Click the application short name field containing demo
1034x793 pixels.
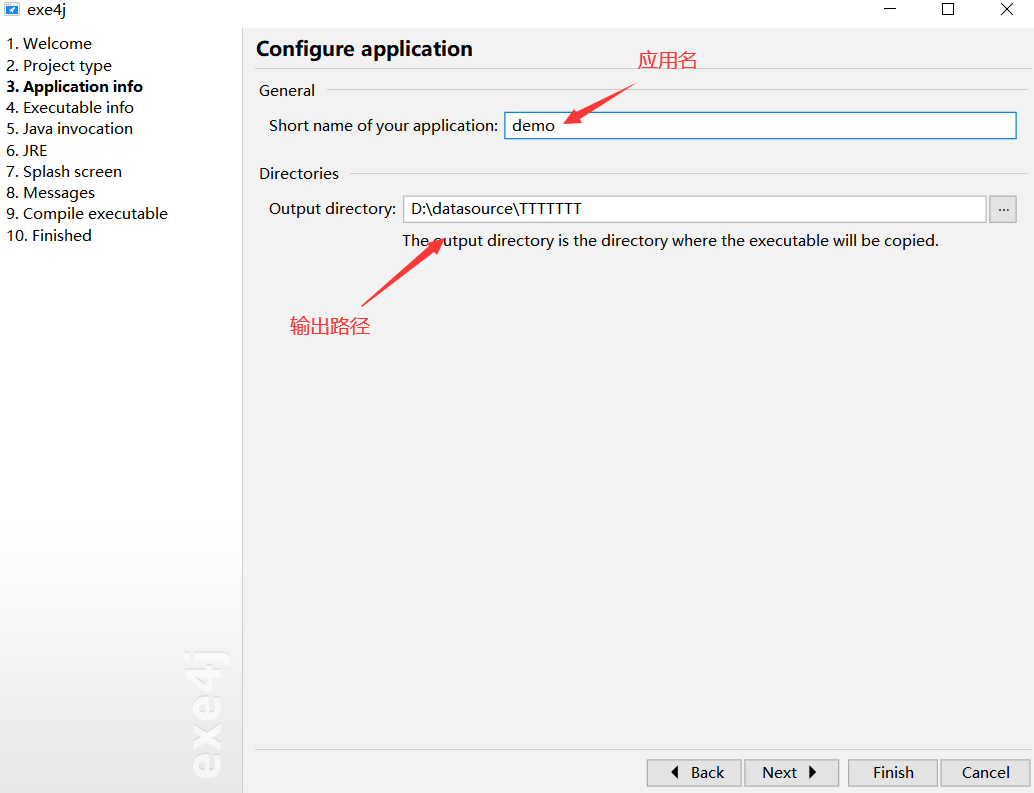tap(760, 125)
